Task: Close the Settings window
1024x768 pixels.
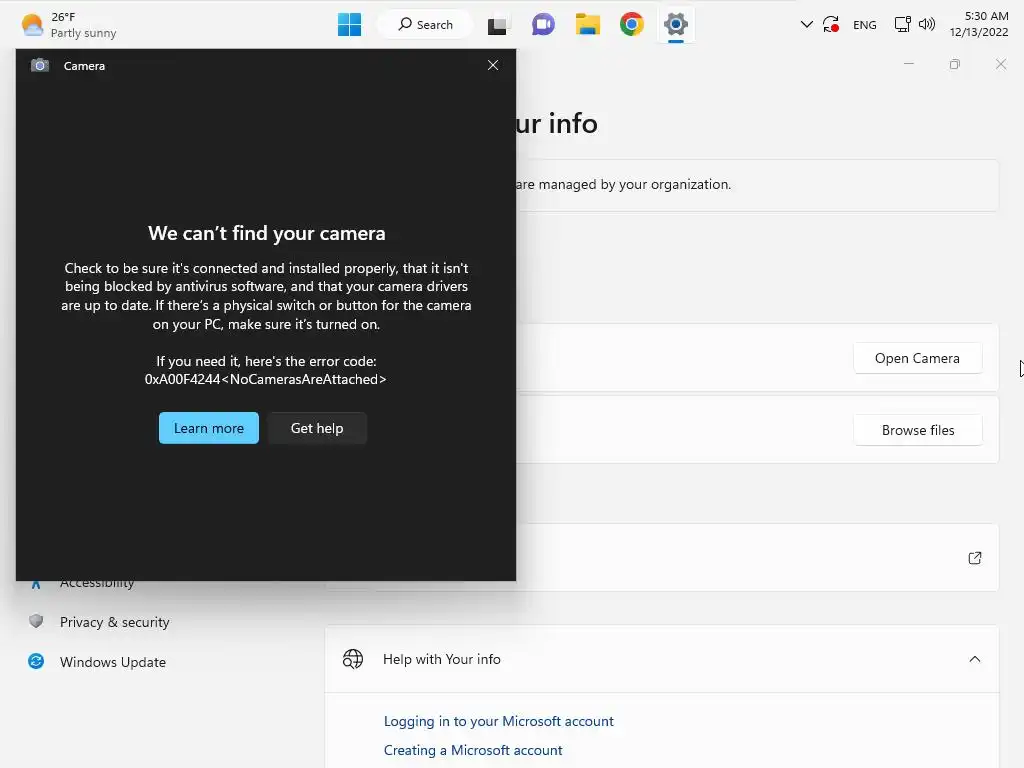Action: click(x=1000, y=64)
